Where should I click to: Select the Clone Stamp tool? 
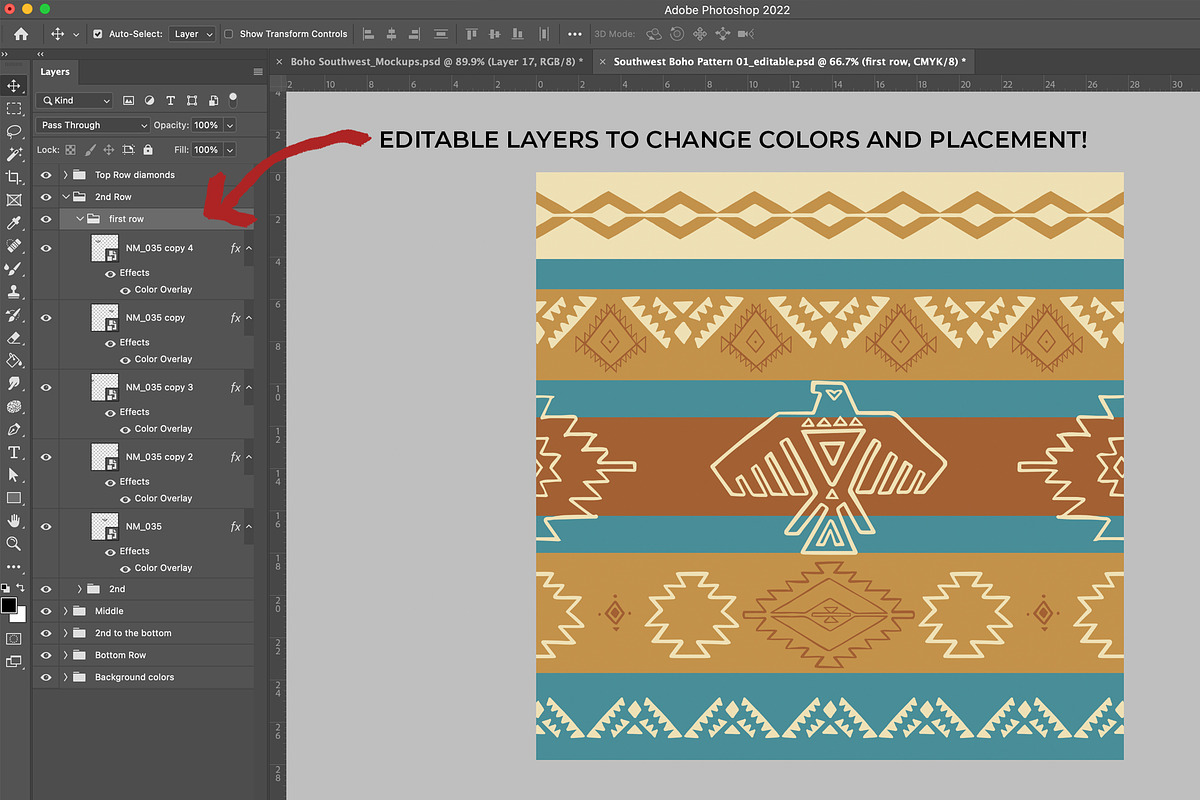(x=14, y=292)
